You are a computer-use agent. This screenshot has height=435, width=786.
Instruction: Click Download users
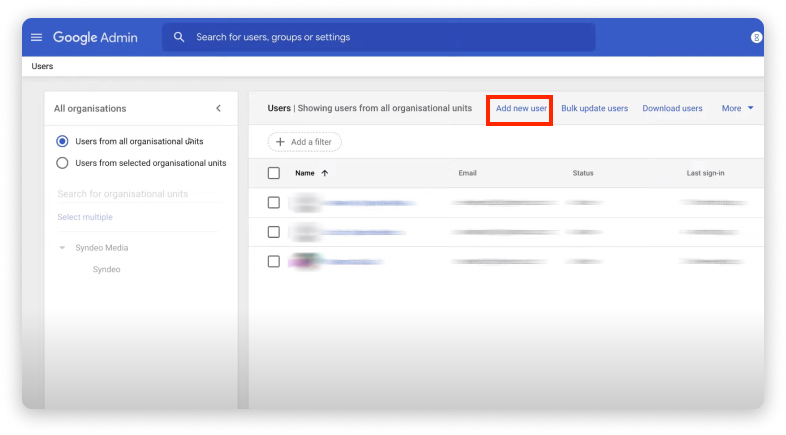(x=672, y=108)
